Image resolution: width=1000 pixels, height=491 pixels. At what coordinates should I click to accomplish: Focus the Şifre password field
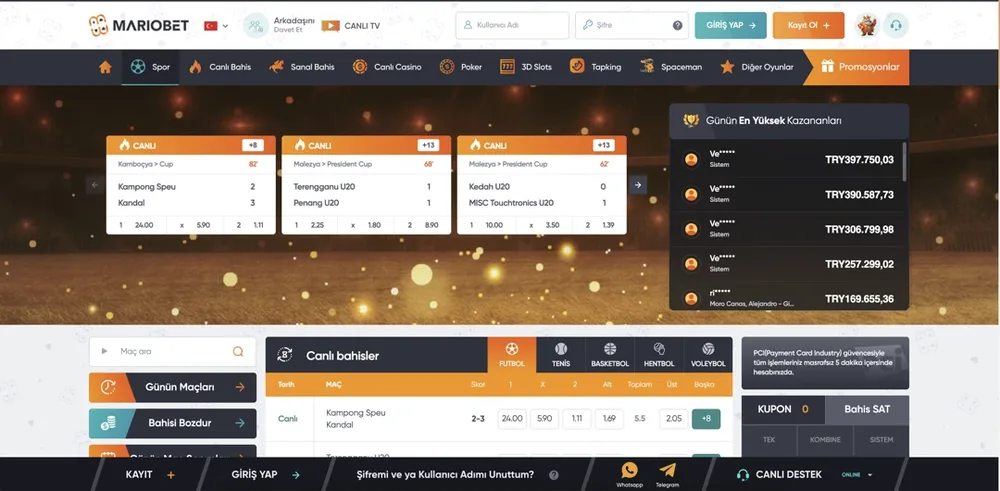pyautogui.click(x=631, y=26)
